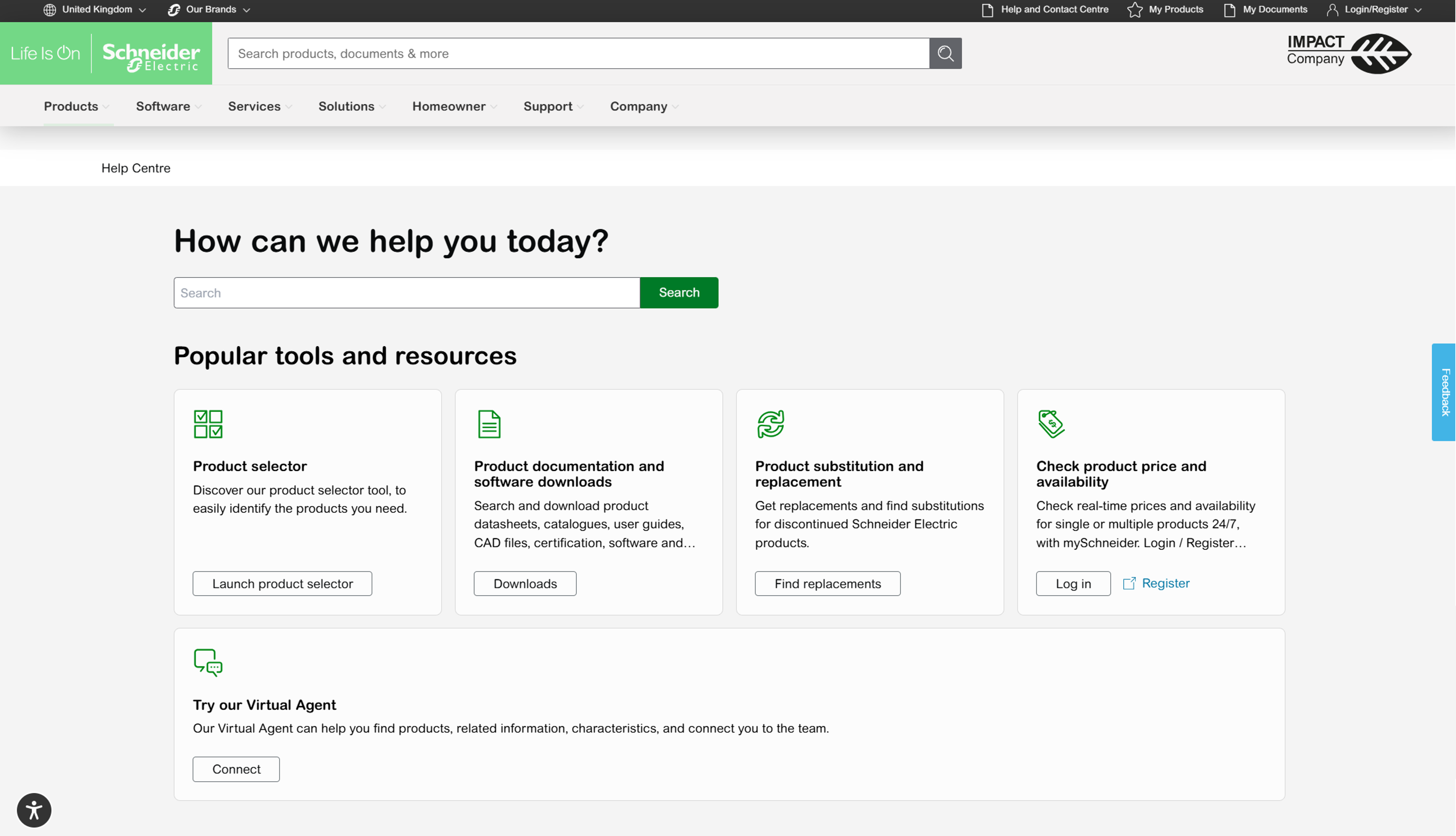Click the Connect button for Virtual Agent
The width and height of the screenshot is (1456, 836).
[237, 769]
